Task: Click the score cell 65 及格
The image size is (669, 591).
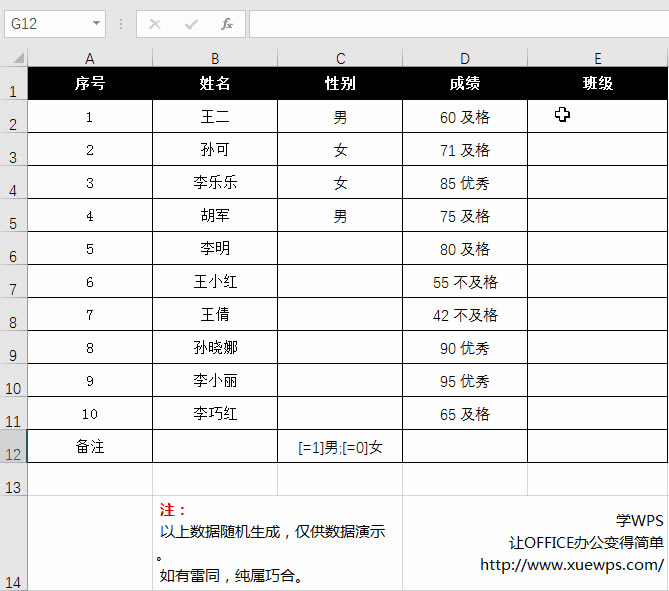Action: (x=465, y=413)
